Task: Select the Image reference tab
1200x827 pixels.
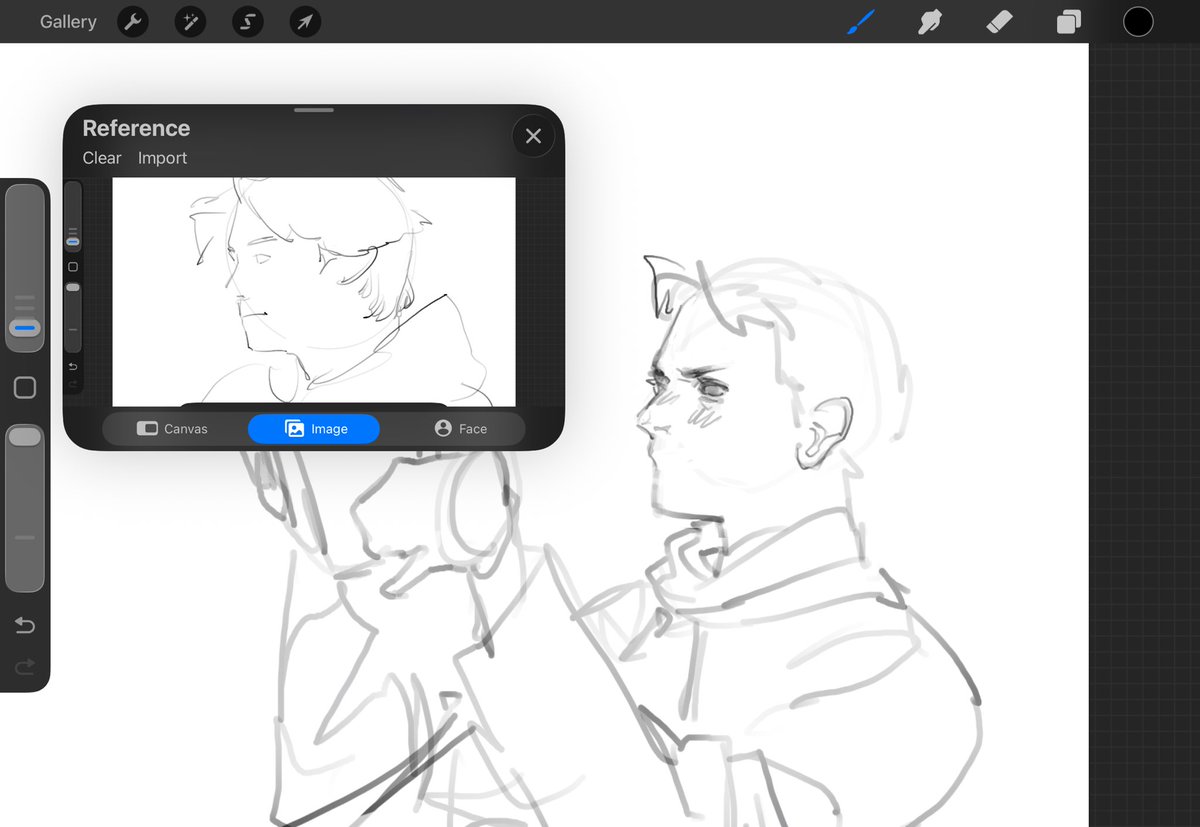Action: 314,429
